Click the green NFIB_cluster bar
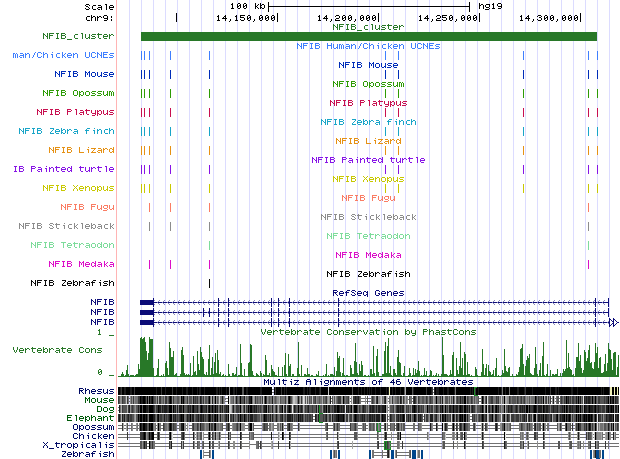Viewport: 620px width, 459px height. click(368, 37)
